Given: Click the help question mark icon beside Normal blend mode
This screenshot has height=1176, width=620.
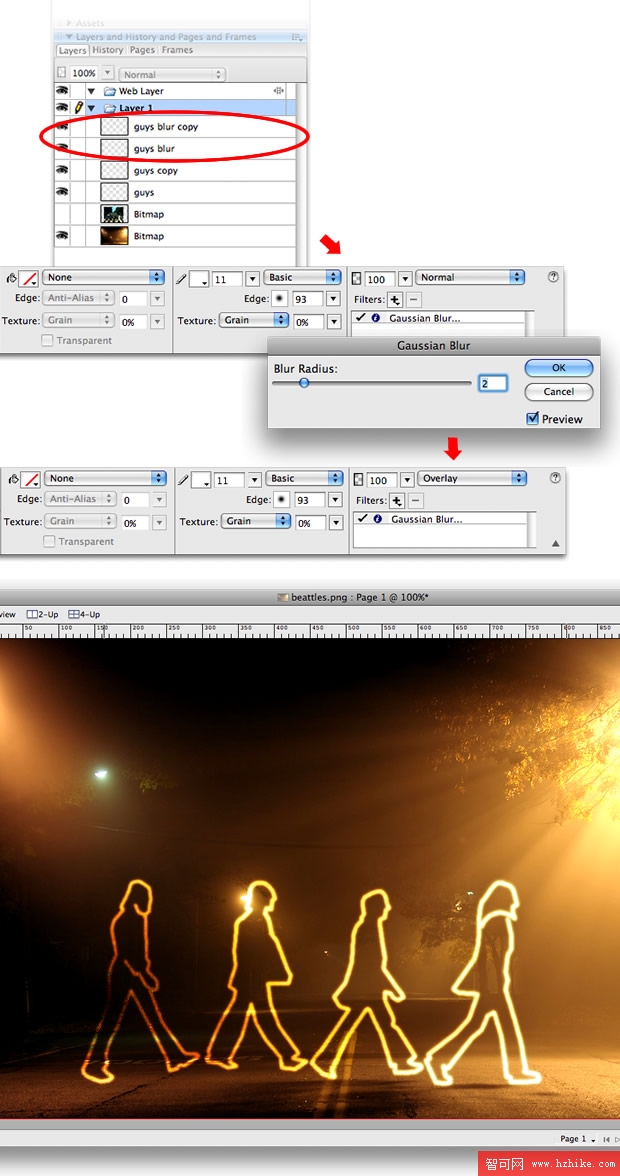Looking at the screenshot, I should tap(553, 277).
